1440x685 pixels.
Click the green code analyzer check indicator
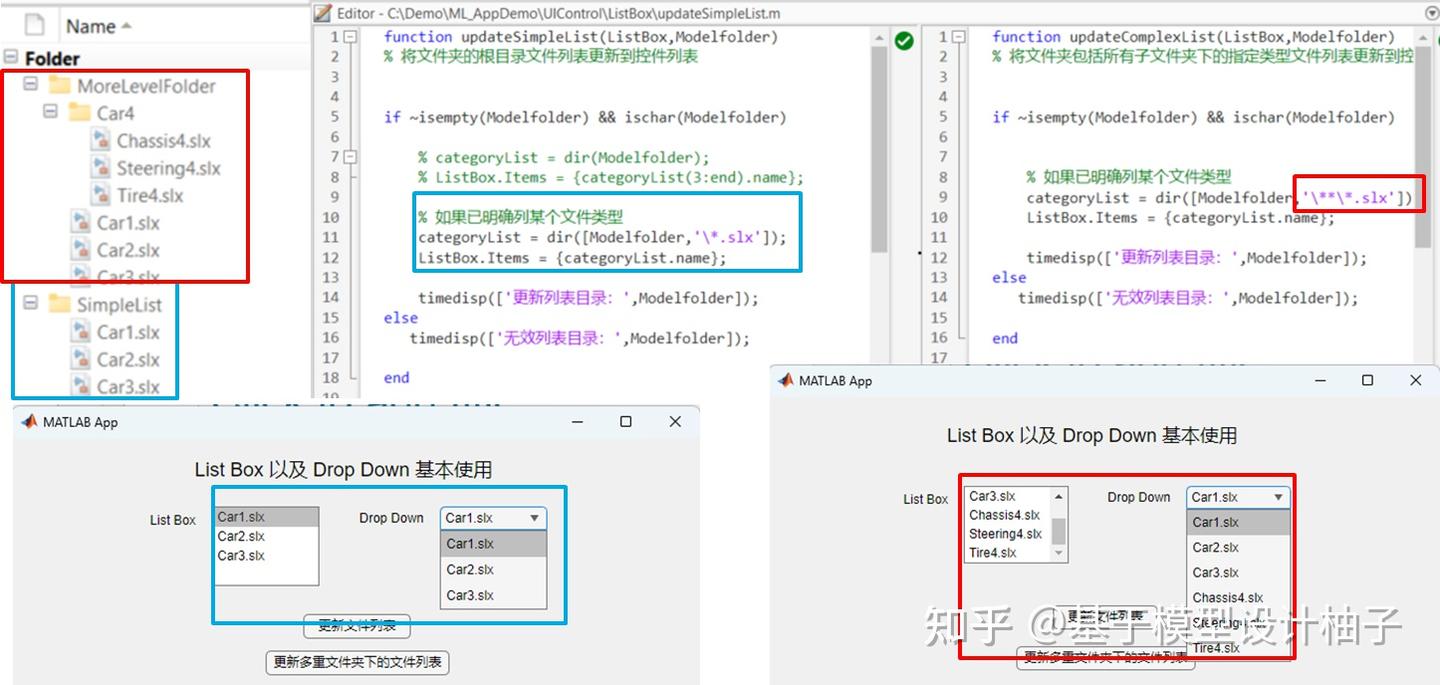click(x=904, y=41)
